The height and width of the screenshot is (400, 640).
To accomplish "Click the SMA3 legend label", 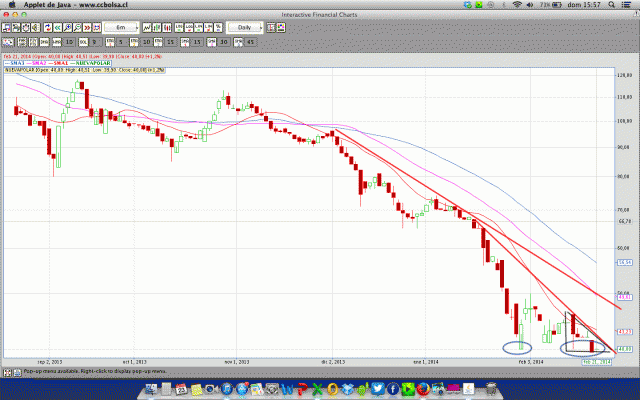I will [x=15, y=63].
